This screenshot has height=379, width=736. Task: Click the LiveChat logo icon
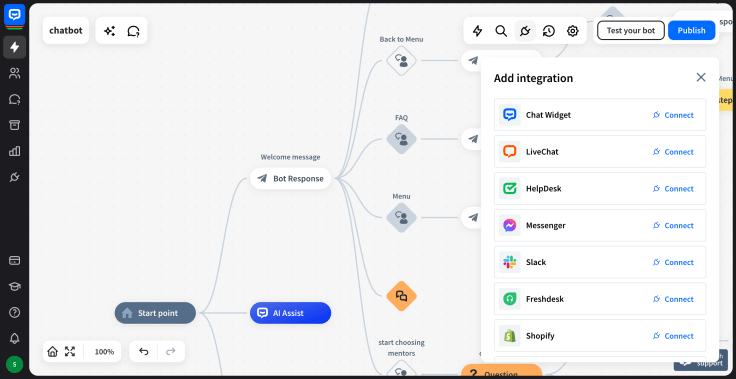[x=510, y=152]
